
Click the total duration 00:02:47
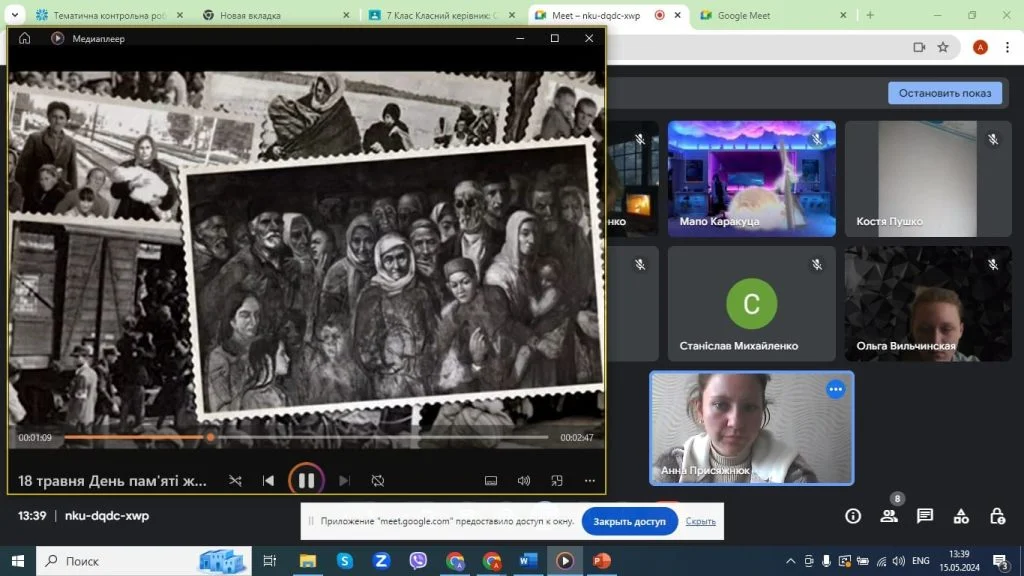[x=577, y=438]
